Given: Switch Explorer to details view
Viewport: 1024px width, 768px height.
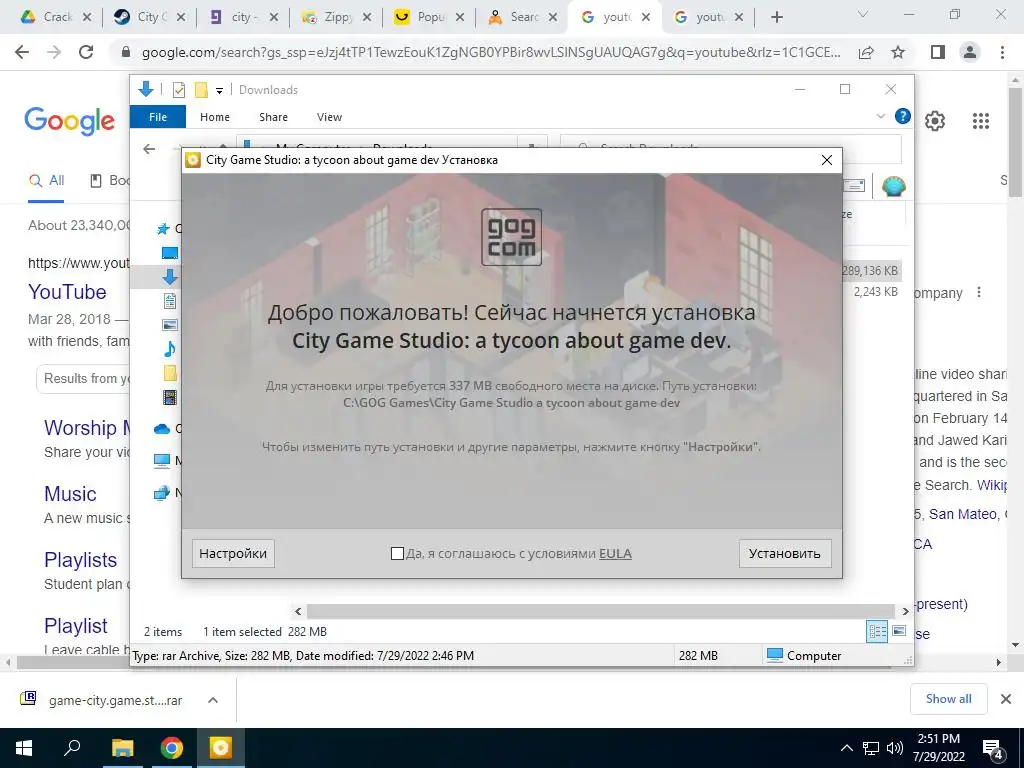Looking at the screenshot, I should tap(877, 632).
